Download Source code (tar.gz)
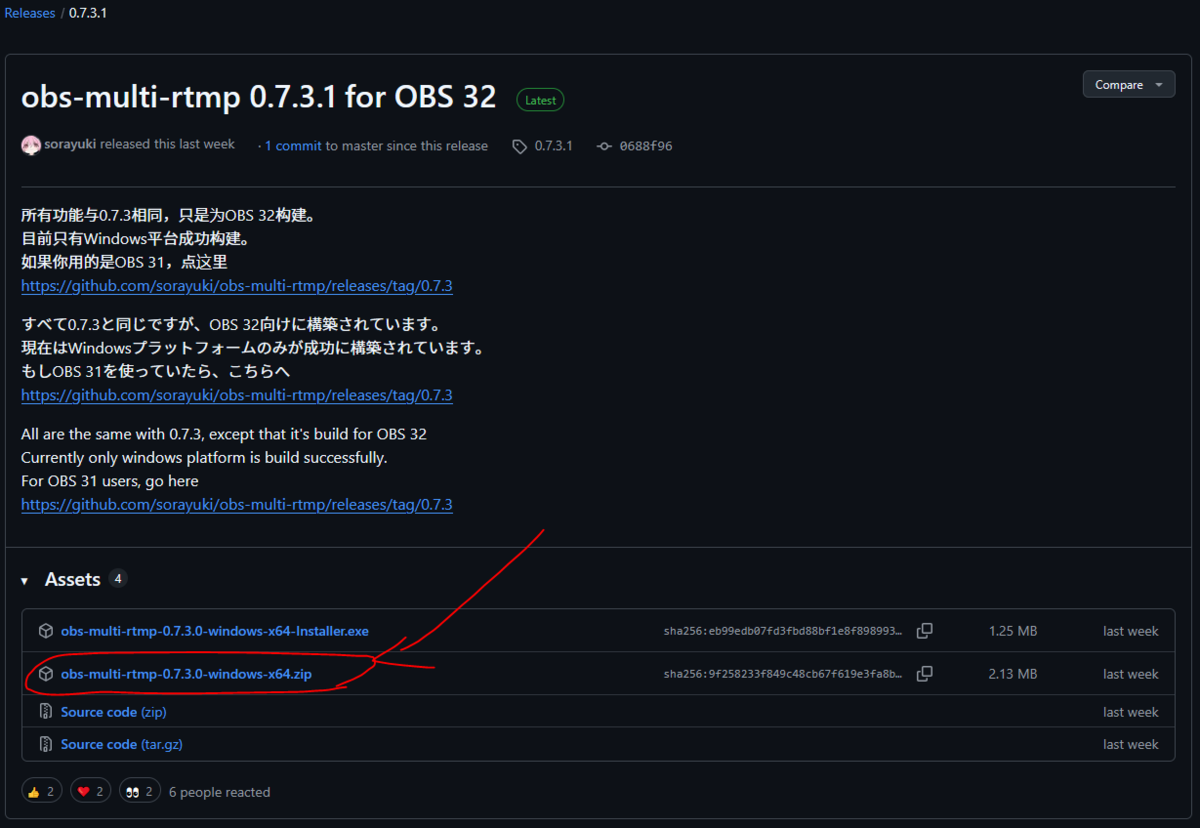Screen dimensions: 1200x828 point(122,744)
